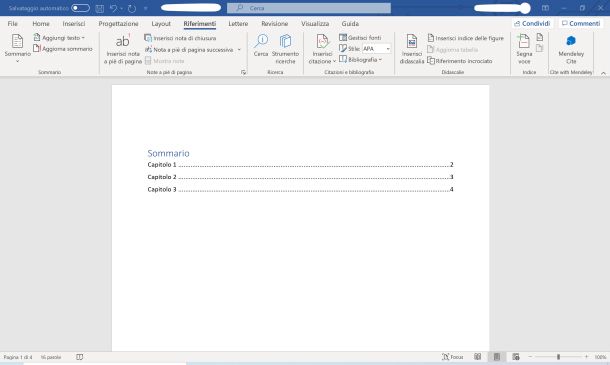Click the zoom in plus button
Screen dimensions: 610x365
tap(586, 357)
